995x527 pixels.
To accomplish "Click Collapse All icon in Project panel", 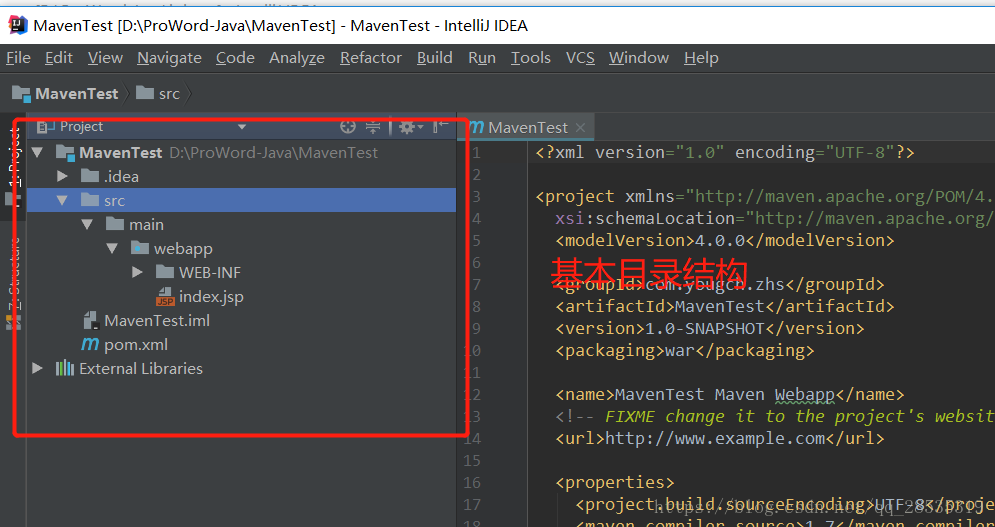I will point(372,127).
